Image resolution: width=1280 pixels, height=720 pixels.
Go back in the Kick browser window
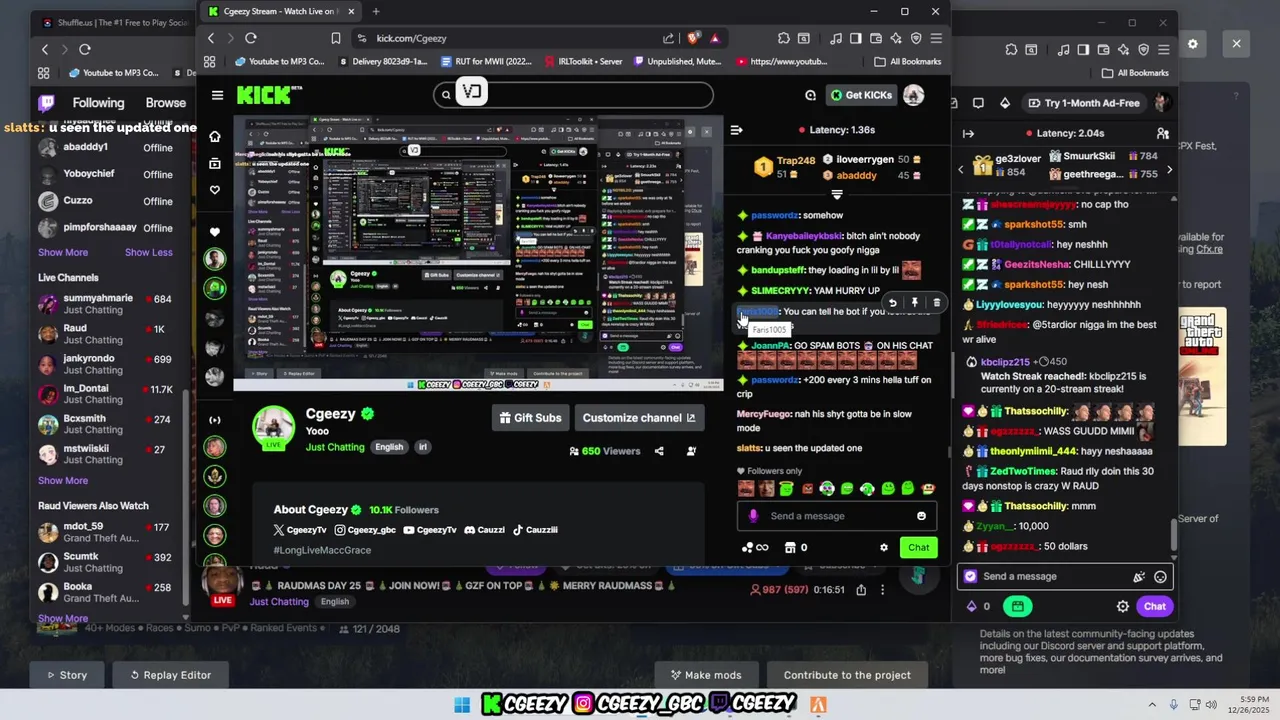(x=211, y=38)
